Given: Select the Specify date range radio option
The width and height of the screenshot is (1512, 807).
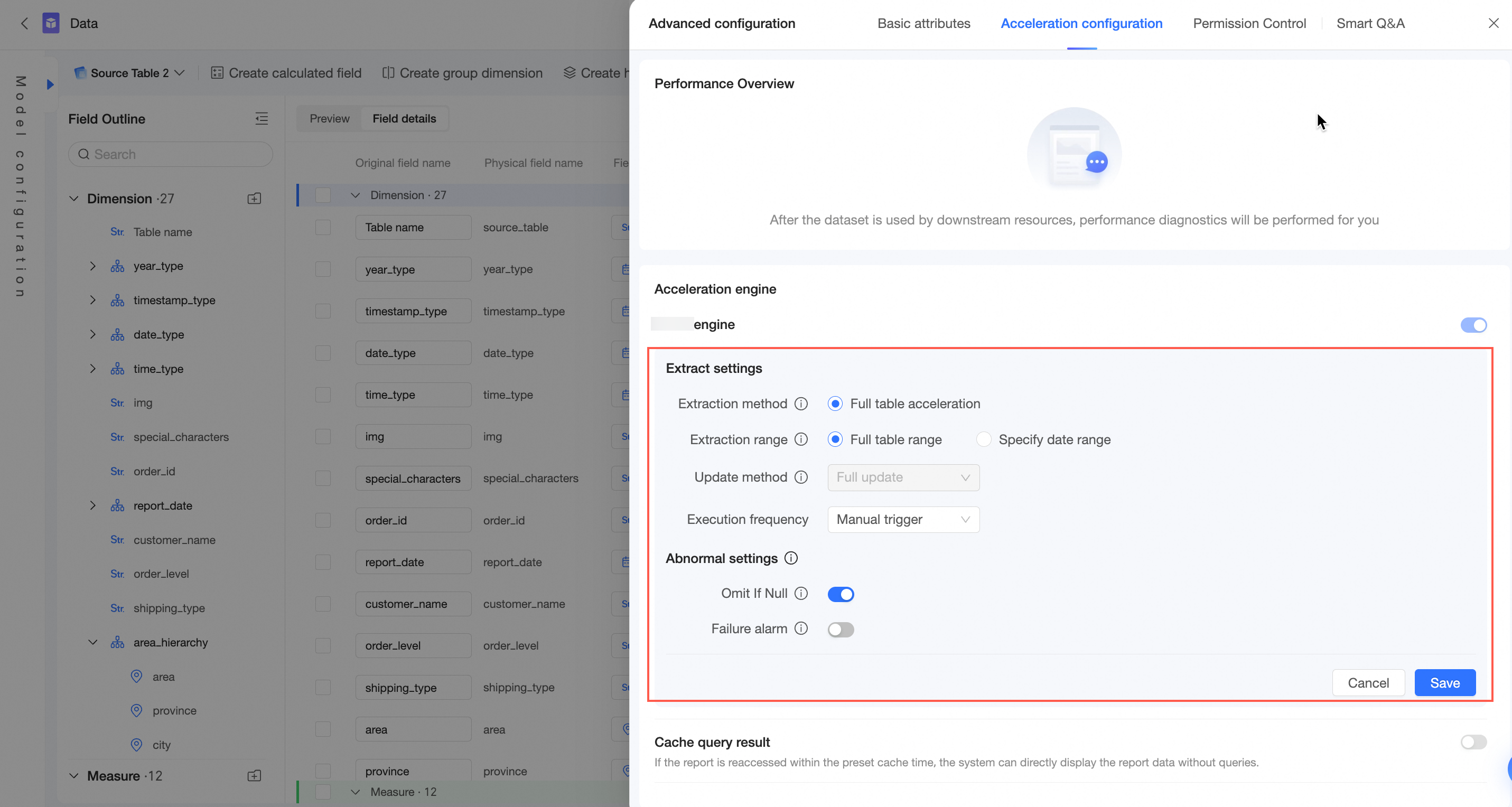Looking at the screenshot, I should [x=984, y=439].
